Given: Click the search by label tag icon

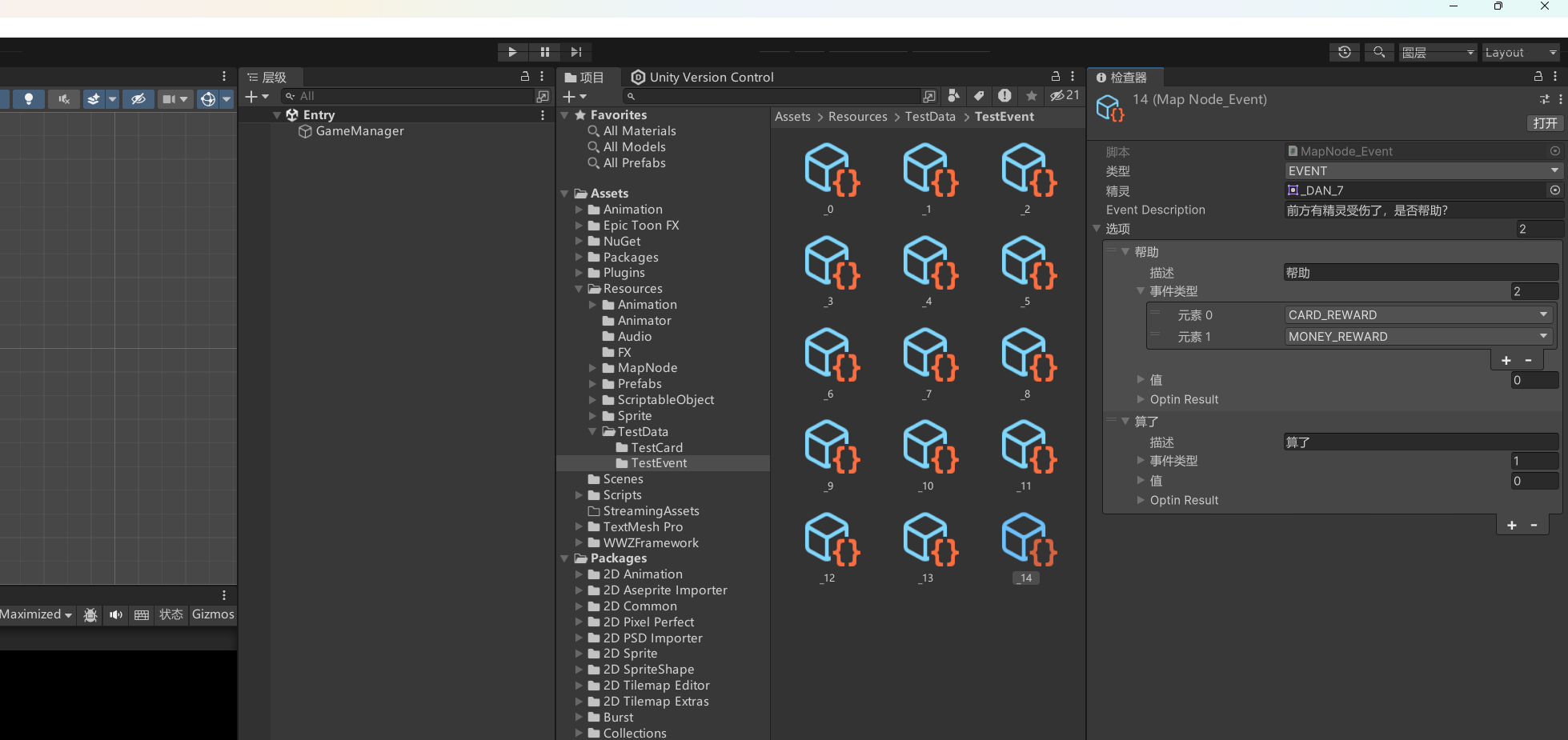Looking at the screenshot, I should point(979,96).
